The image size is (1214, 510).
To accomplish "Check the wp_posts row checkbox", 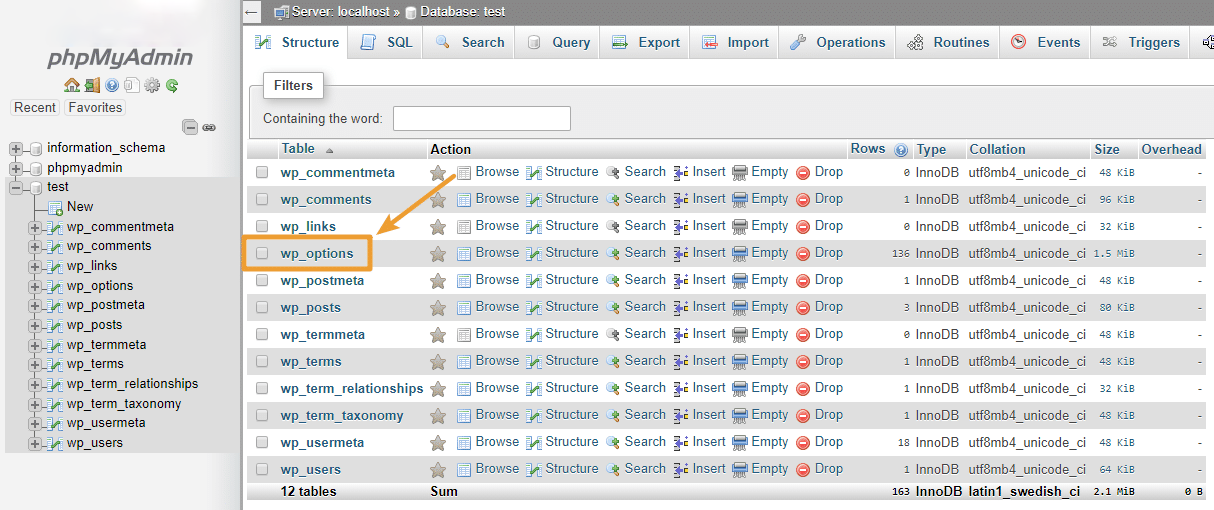I will pos(262,307).
